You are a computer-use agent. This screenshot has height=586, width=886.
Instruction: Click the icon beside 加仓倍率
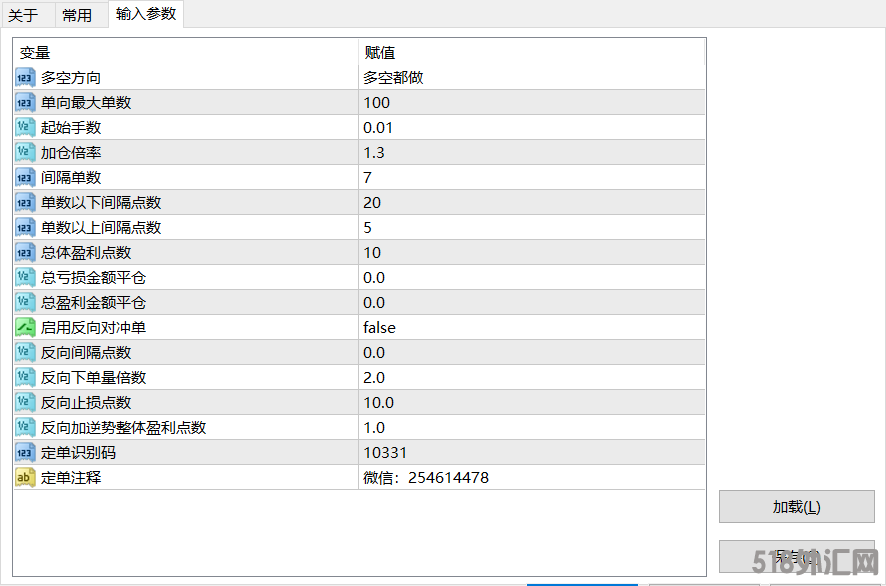pyautogui.click(x=26, y=153)
